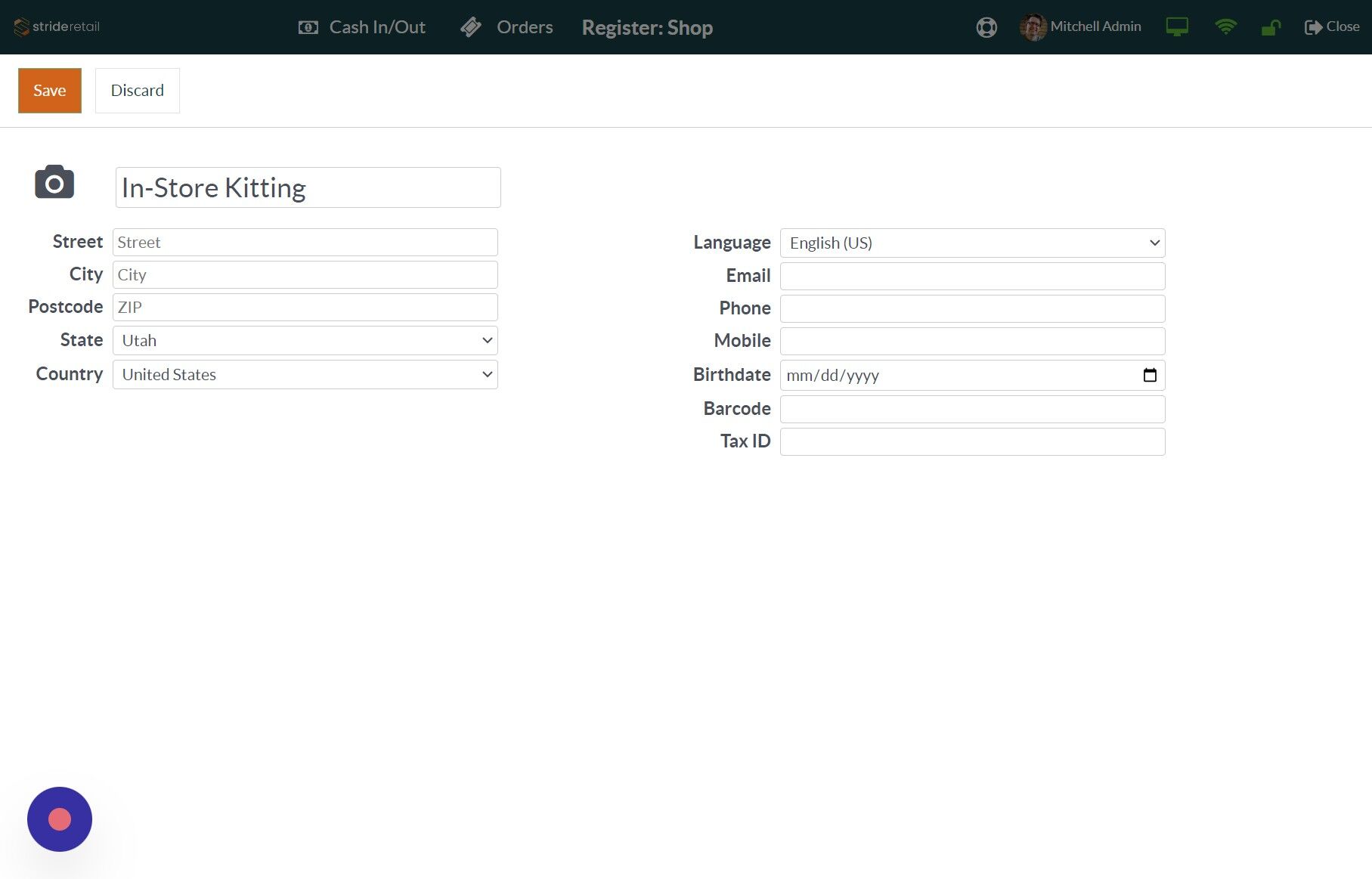Screen dimensions: 1372x879
Task: Click the unlocked padlock icon
Action: 1270,26
